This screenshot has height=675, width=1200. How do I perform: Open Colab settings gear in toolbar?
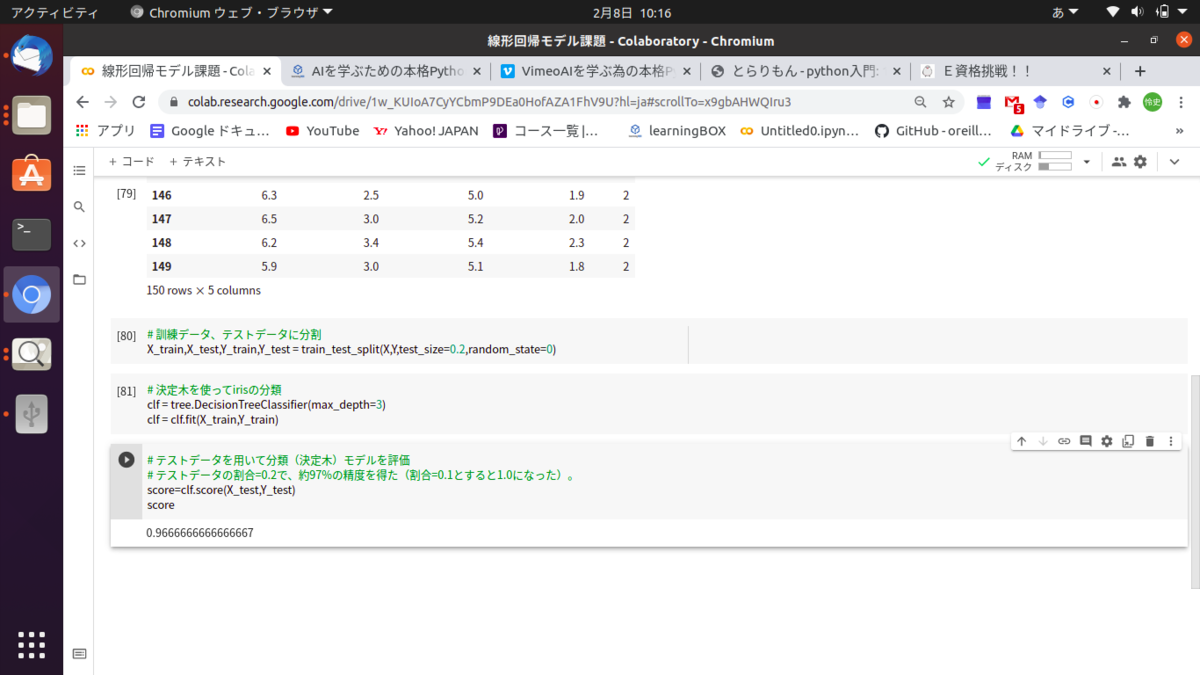click(x=1140, y=162)
